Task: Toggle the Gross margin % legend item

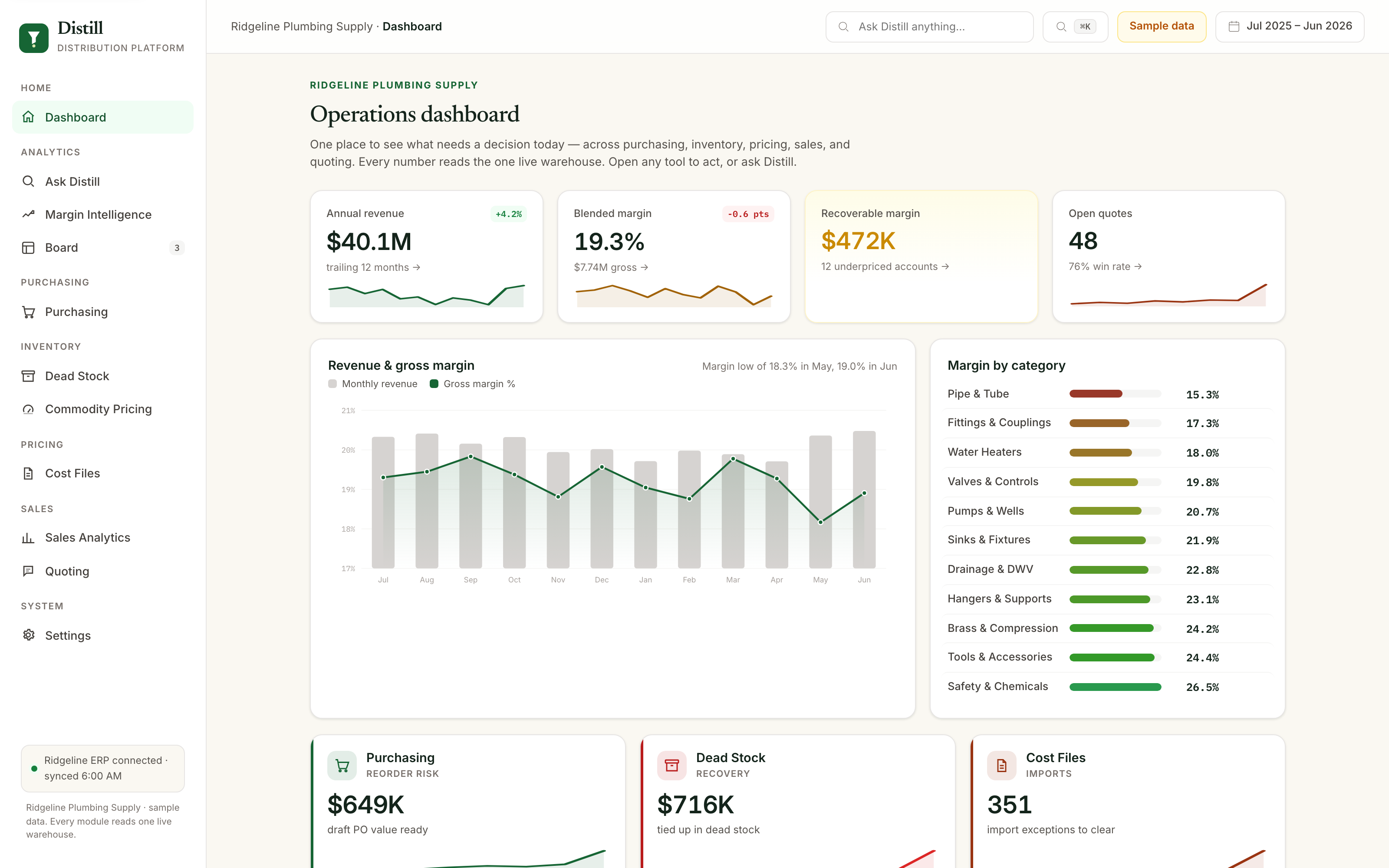Action: (x=472, y=384)
